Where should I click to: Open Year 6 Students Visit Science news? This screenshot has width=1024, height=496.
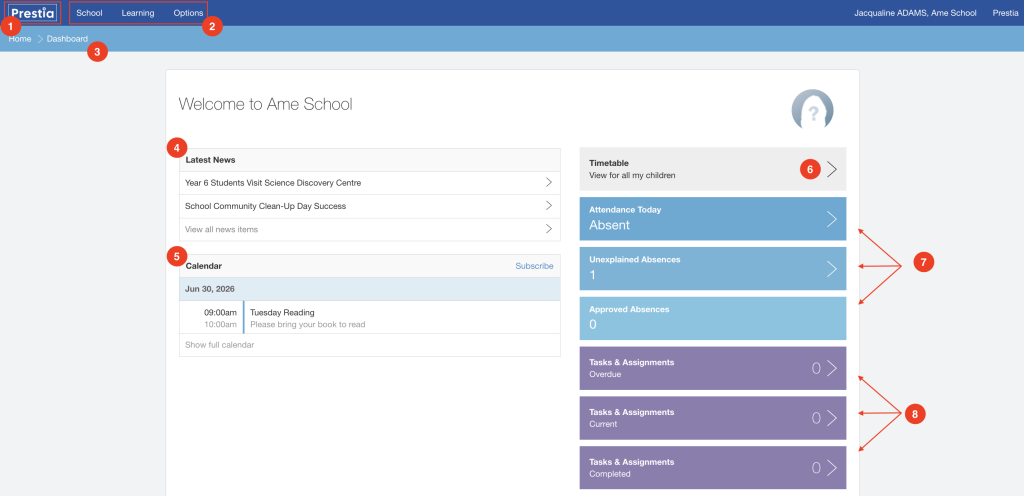(x=370, y=183)
